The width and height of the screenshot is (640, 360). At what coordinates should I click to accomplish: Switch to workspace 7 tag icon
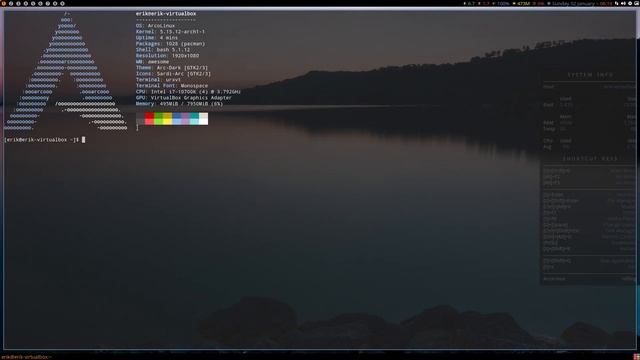[x=48, y=3]
